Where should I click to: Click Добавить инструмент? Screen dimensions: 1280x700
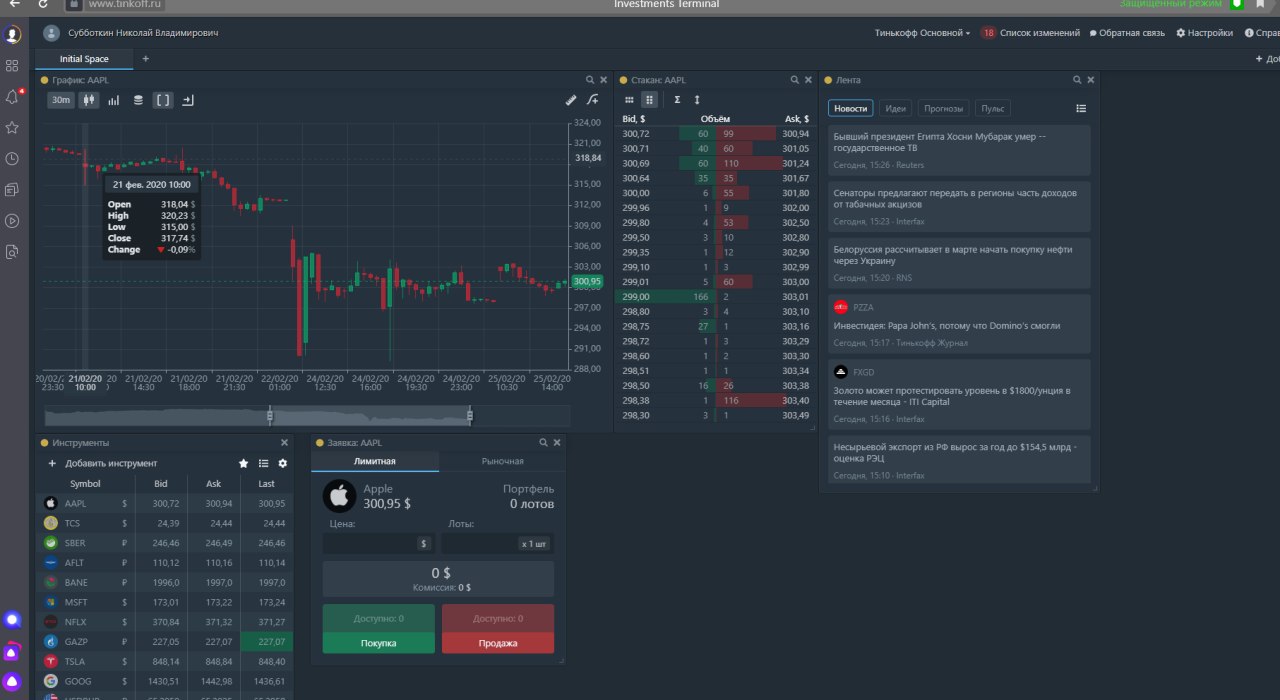[x=103, y=463]
